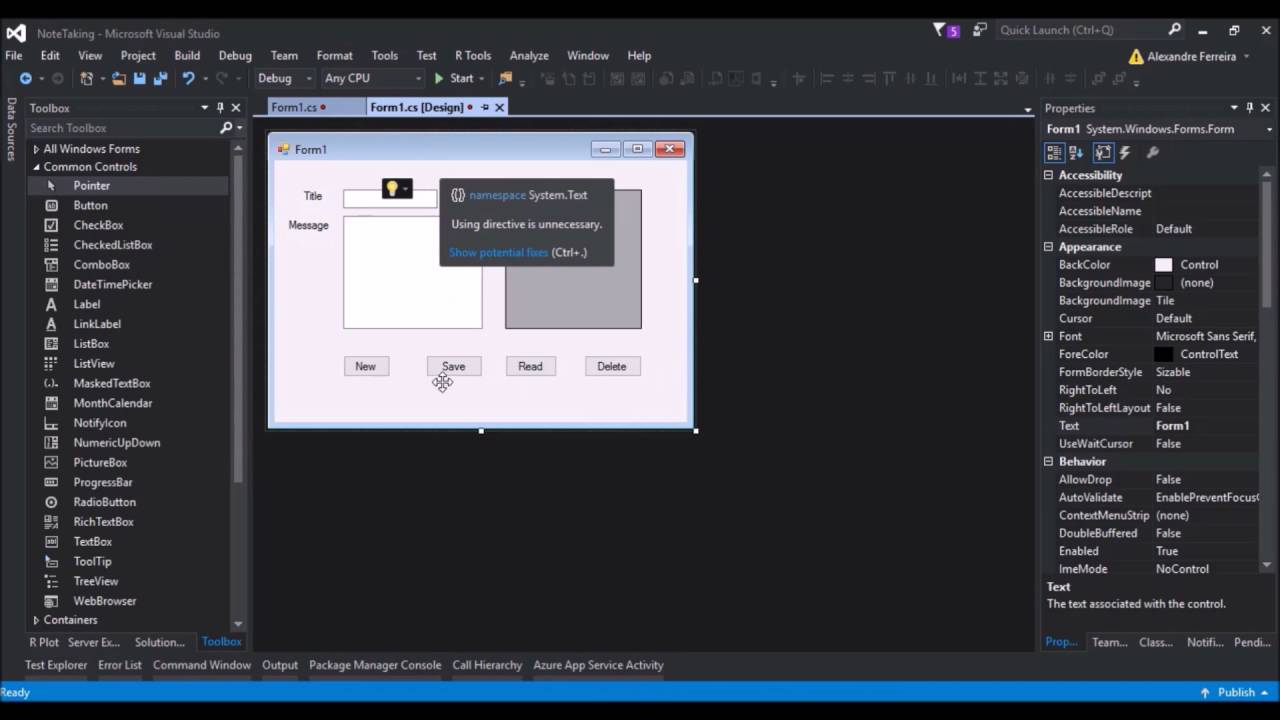Click the send feedback icon
Image resolution: width=1280 pixels, height=720 pixels.
point(979,30)
